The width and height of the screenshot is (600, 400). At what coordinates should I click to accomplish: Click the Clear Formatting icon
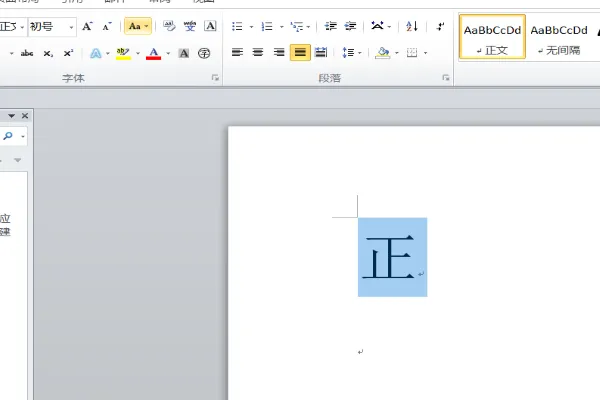[x=168, y=26]
